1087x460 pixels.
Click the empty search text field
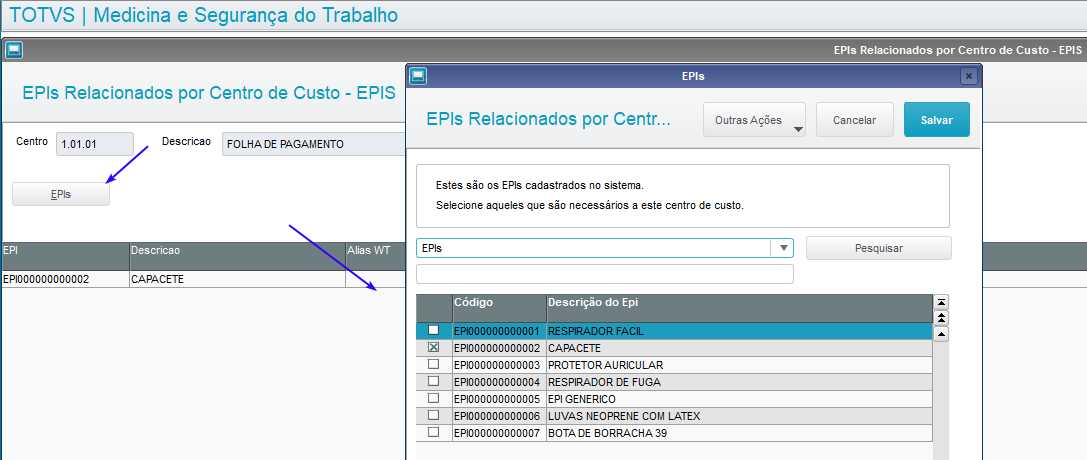[605, 274]
